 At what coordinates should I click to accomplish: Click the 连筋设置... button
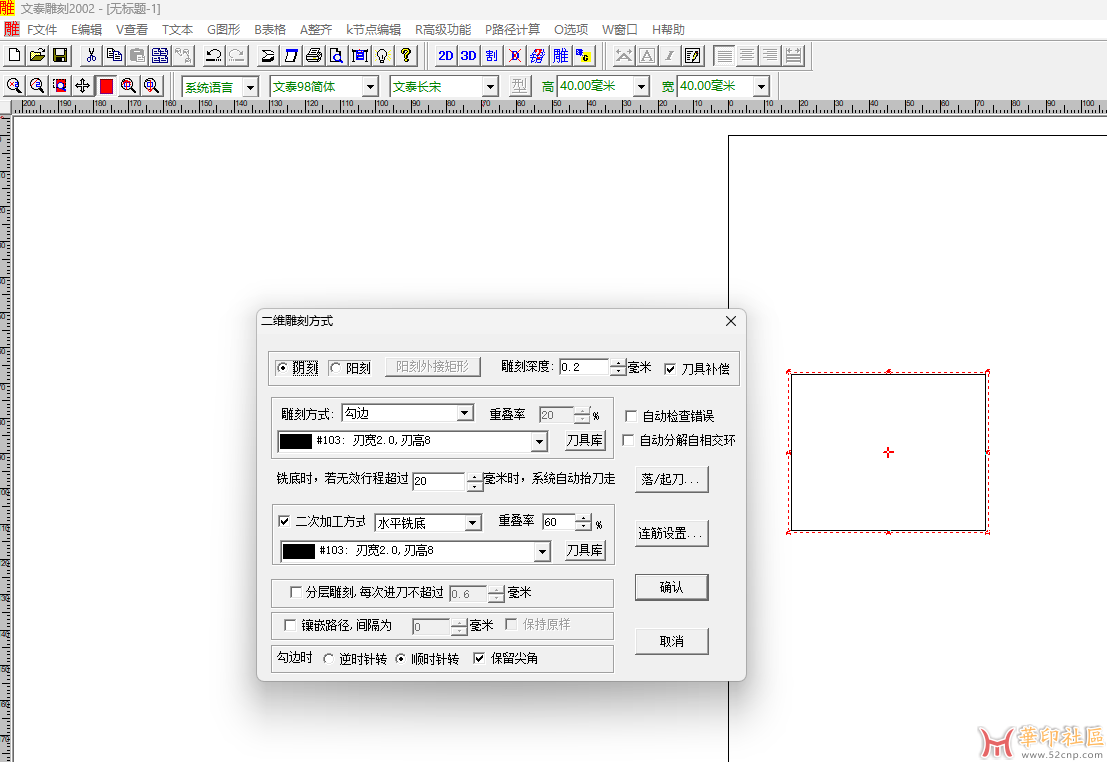point(671,533)
